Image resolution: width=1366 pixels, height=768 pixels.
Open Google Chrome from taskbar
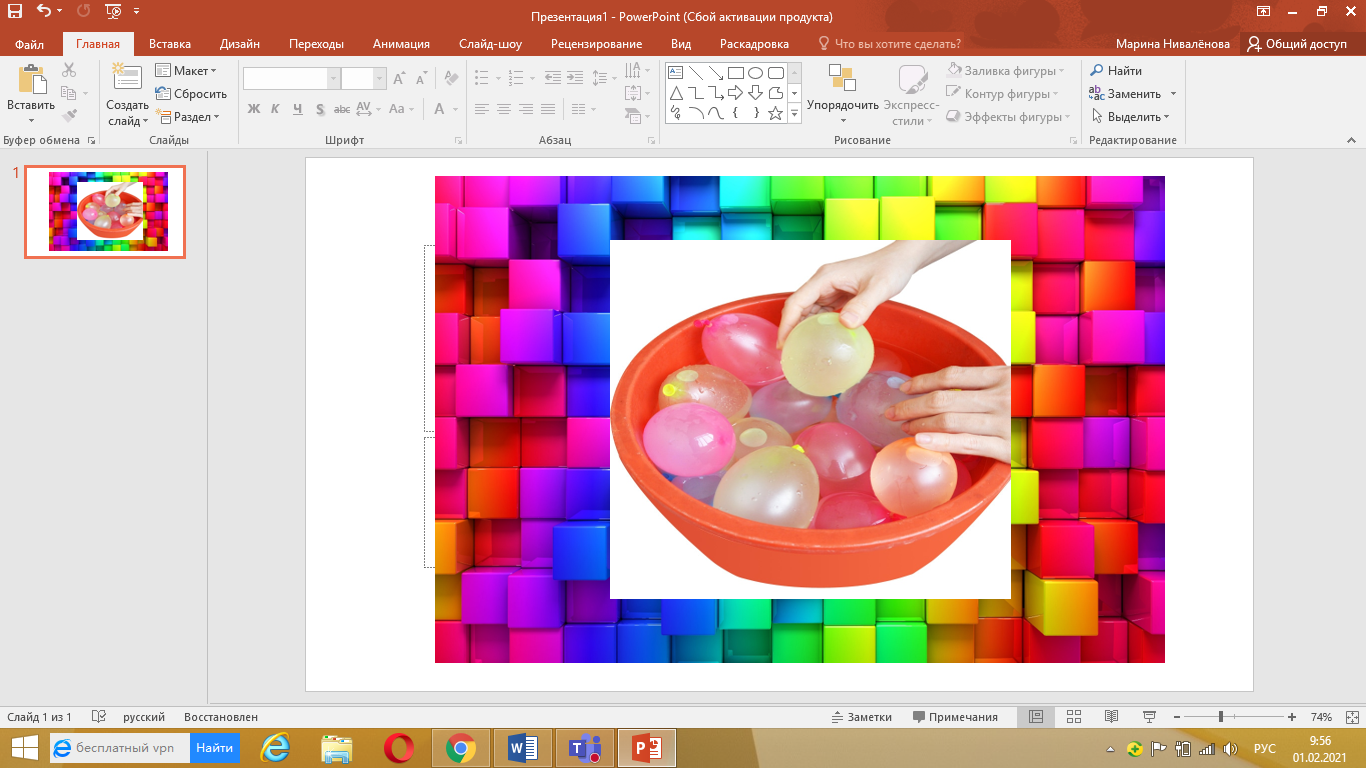coord(461,747)
